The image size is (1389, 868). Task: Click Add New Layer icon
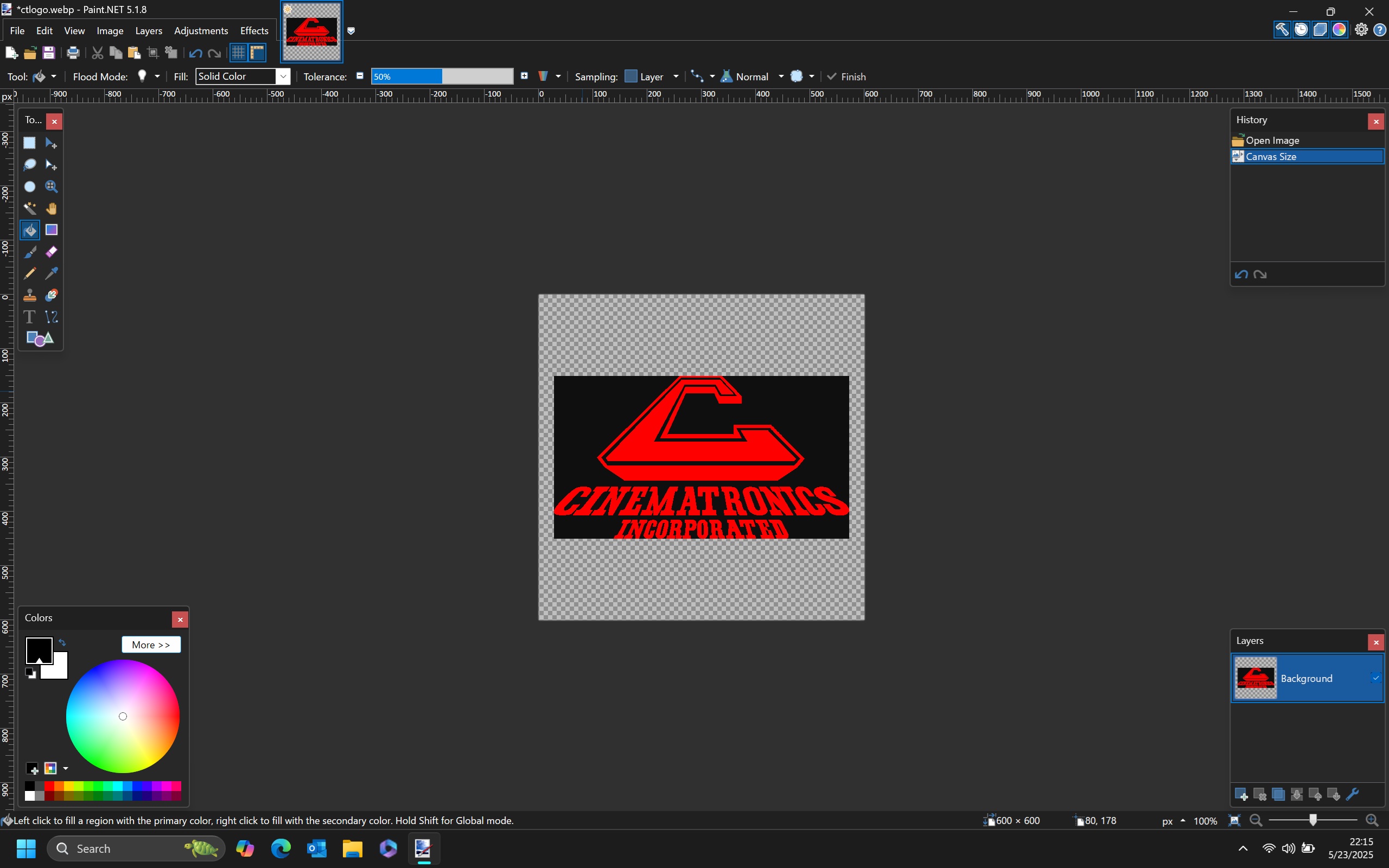[1241, 795]
